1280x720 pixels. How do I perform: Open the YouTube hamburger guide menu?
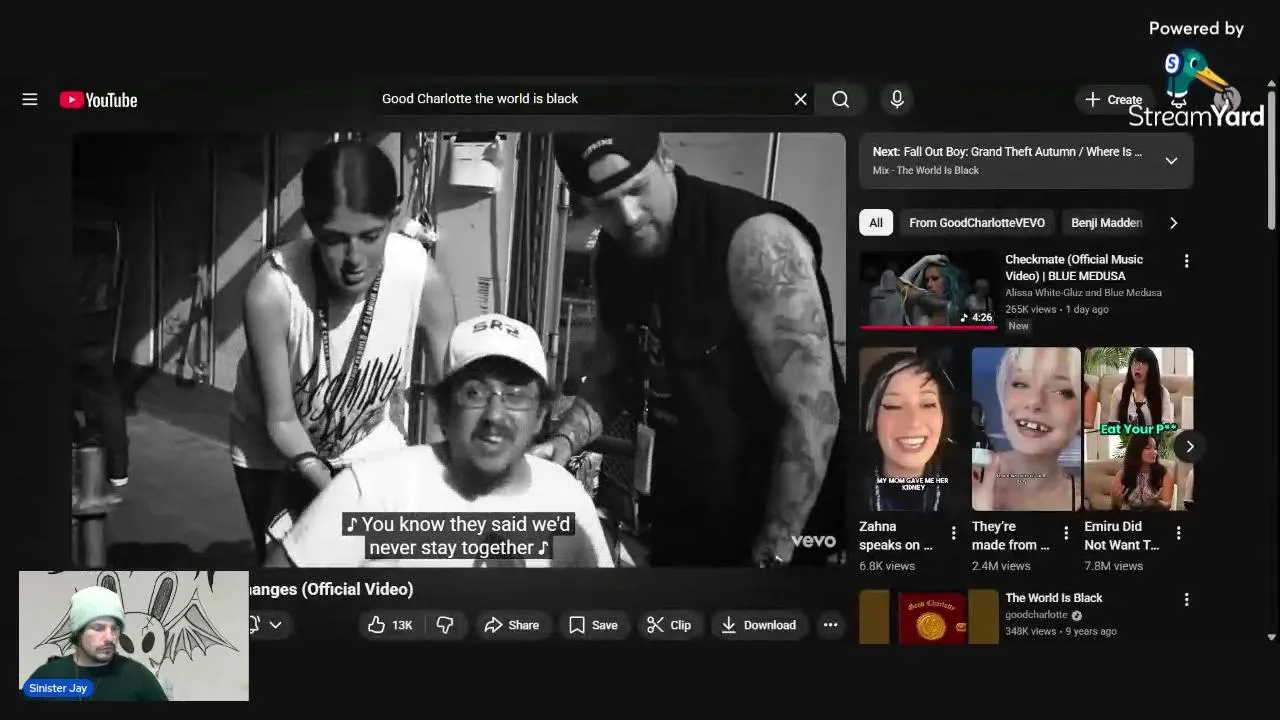coord(30,99)
